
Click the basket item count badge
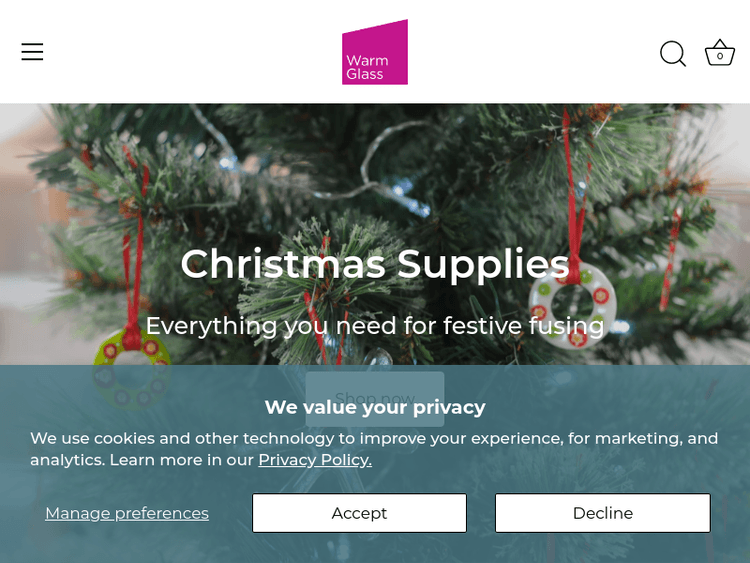click(x=720, y=57)
